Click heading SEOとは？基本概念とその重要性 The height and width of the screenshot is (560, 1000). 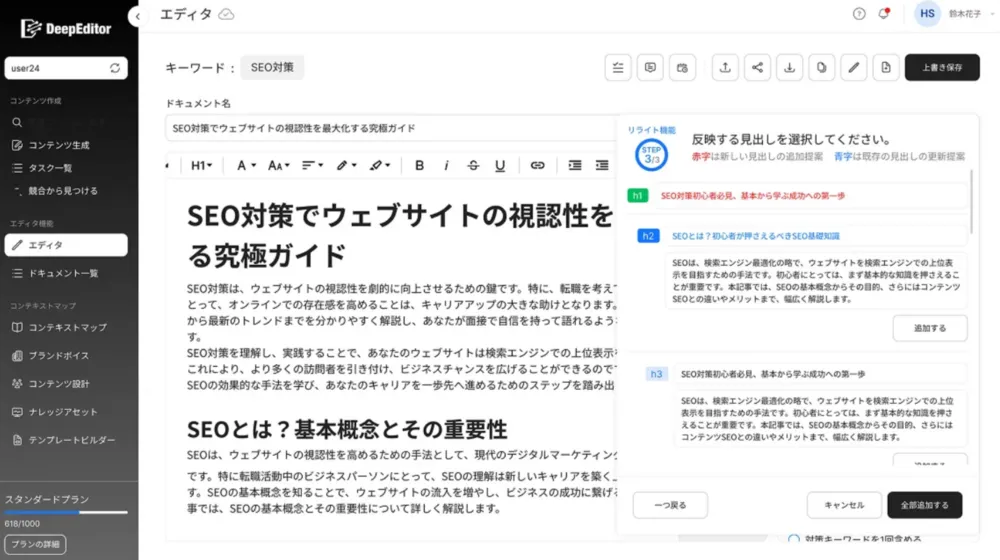(347, 430)
